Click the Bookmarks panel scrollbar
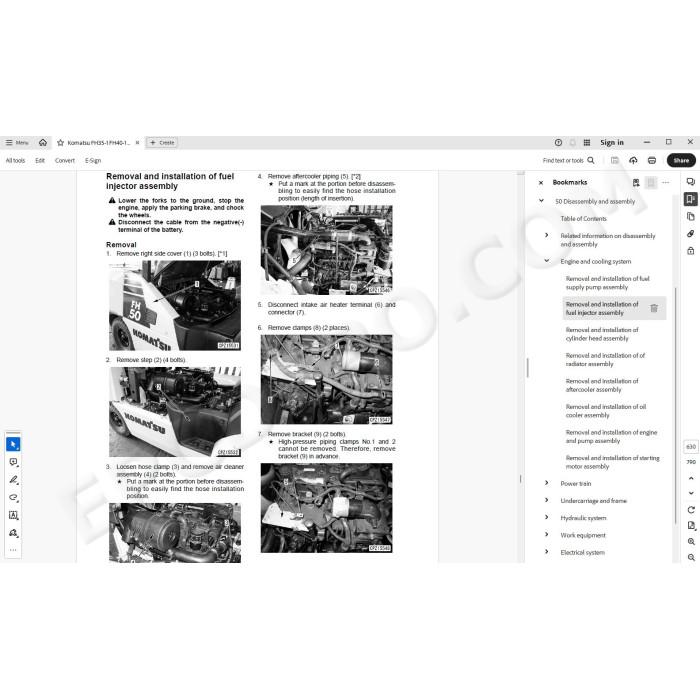The height and width of the screenshot is (700, 700). tap(675, 406)
